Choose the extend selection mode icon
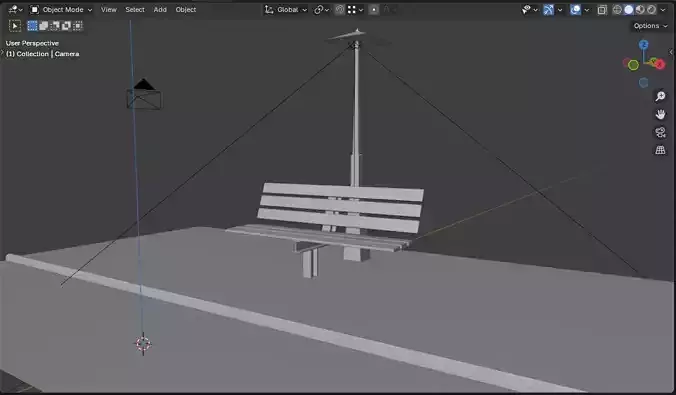Viewport: 676px width, 395px height. [x=44, y=26]
